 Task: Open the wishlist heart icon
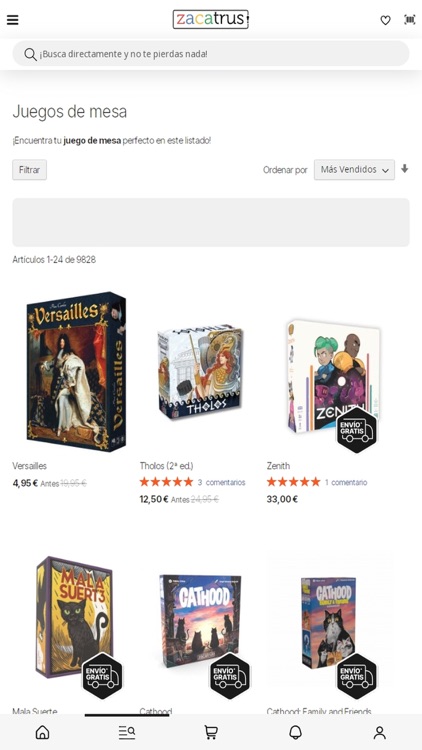385,20
